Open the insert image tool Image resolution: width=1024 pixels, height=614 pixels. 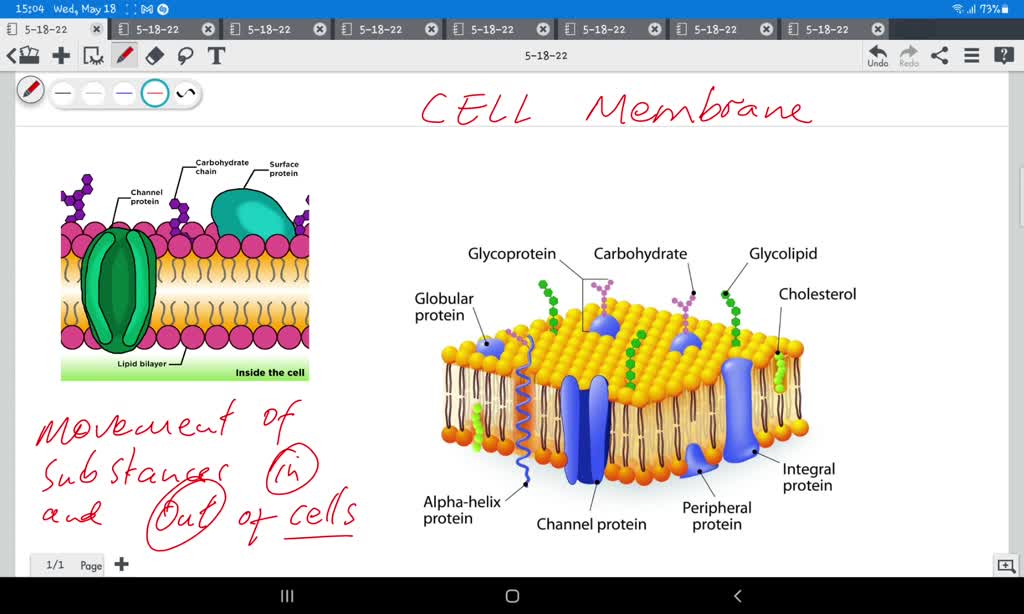click(92, 55)
